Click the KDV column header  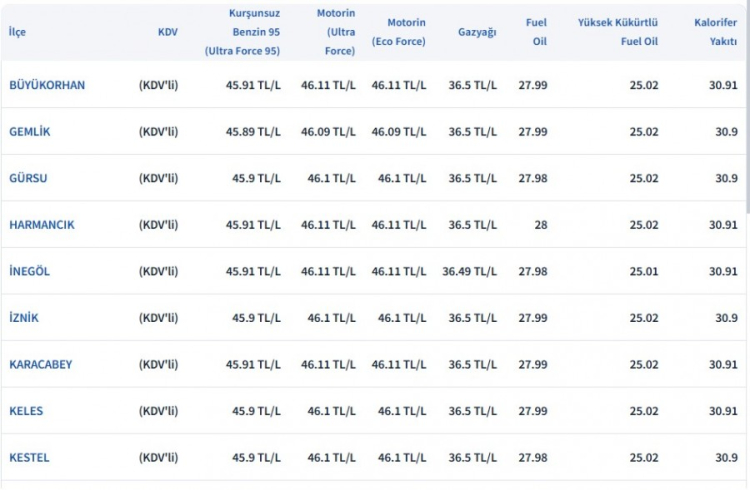pos(168,32)
